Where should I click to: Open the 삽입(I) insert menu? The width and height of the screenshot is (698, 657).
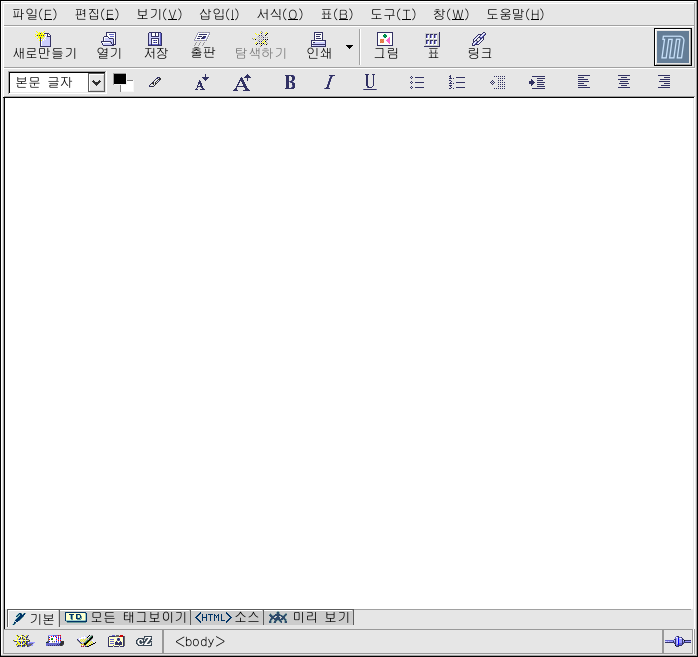click(x=219, y=14)
